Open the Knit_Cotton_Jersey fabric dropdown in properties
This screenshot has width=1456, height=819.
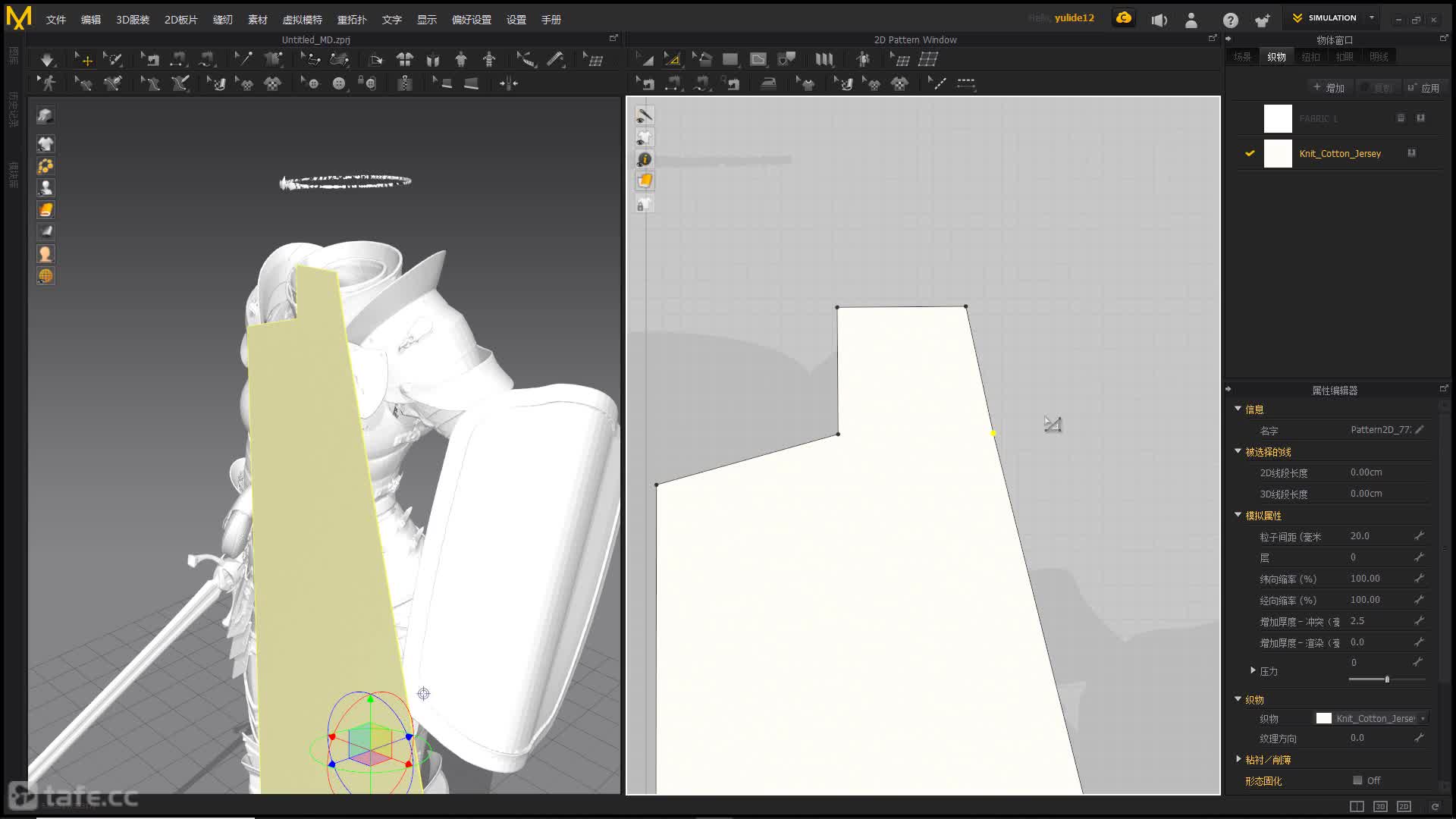pos(1372,718)
